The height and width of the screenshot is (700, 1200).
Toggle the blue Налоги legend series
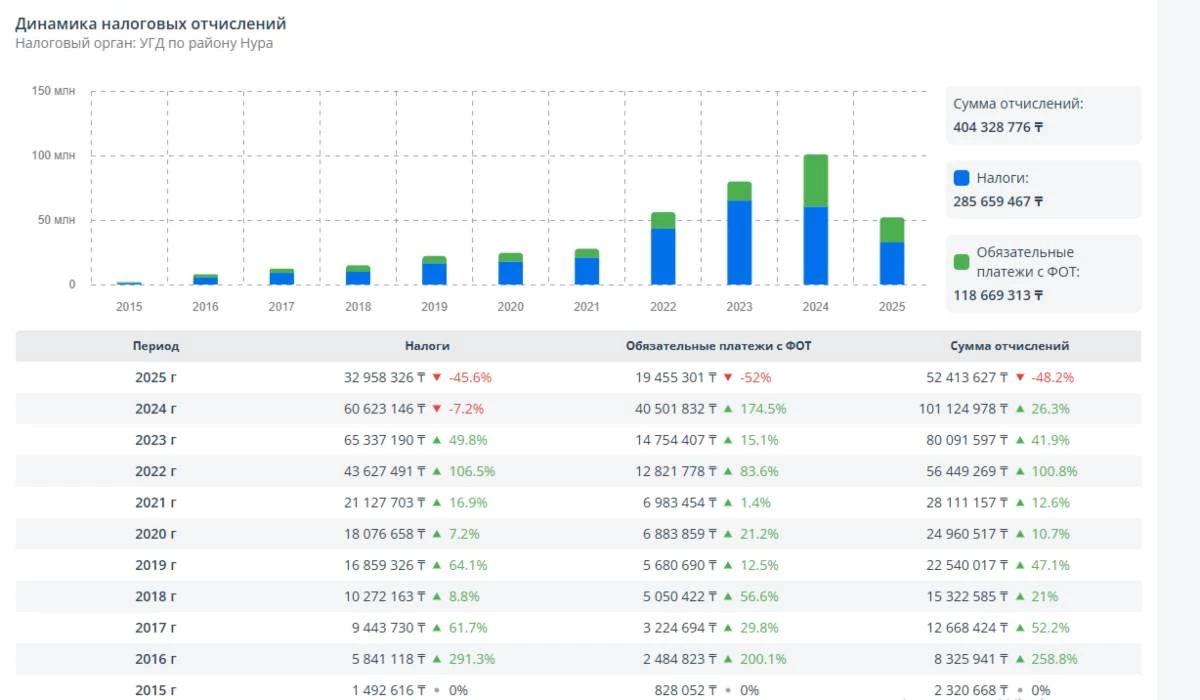(1002, 178)
